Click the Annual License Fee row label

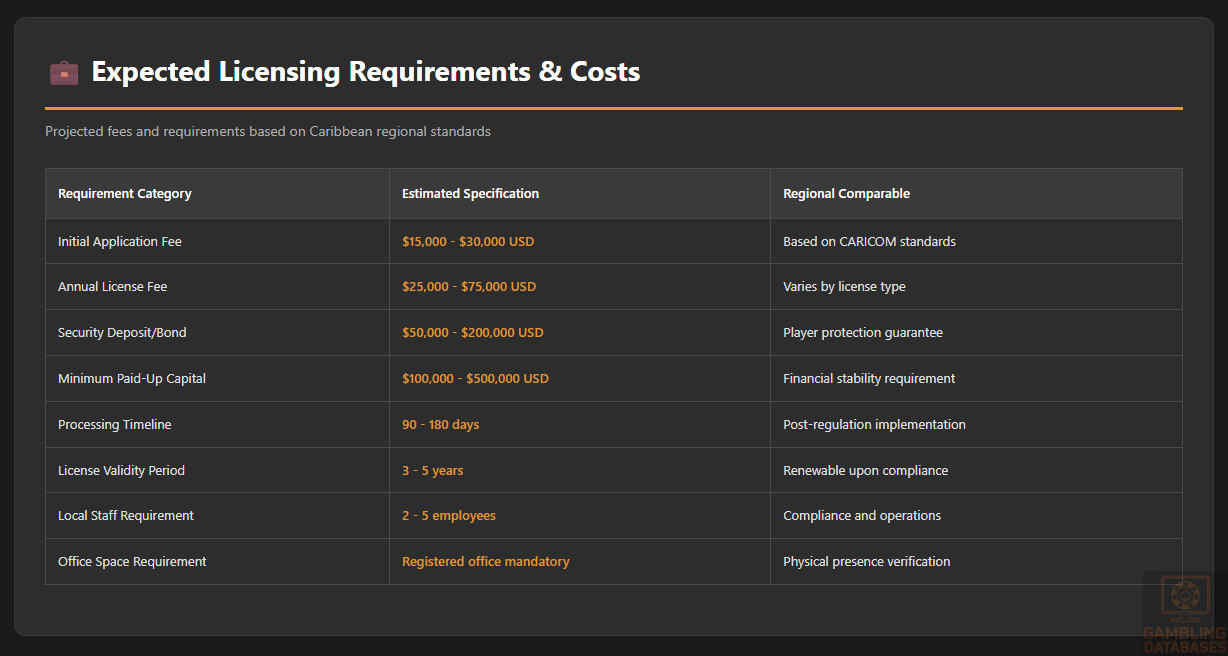point(112,287)
